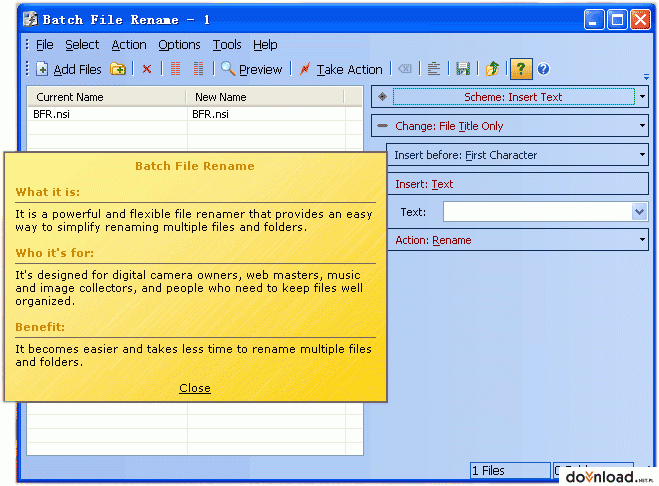Remove selected files with red X icon
This screenshot has height=486, width=659.
(147, 69)
